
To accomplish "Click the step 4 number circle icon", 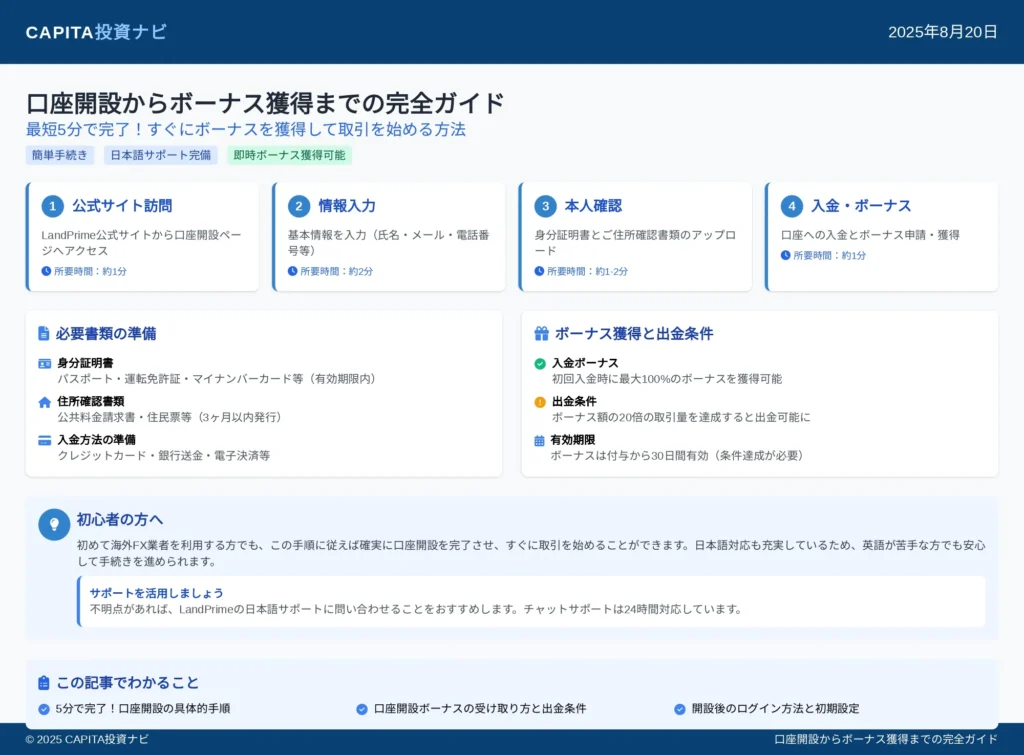I will pos(792,206).
